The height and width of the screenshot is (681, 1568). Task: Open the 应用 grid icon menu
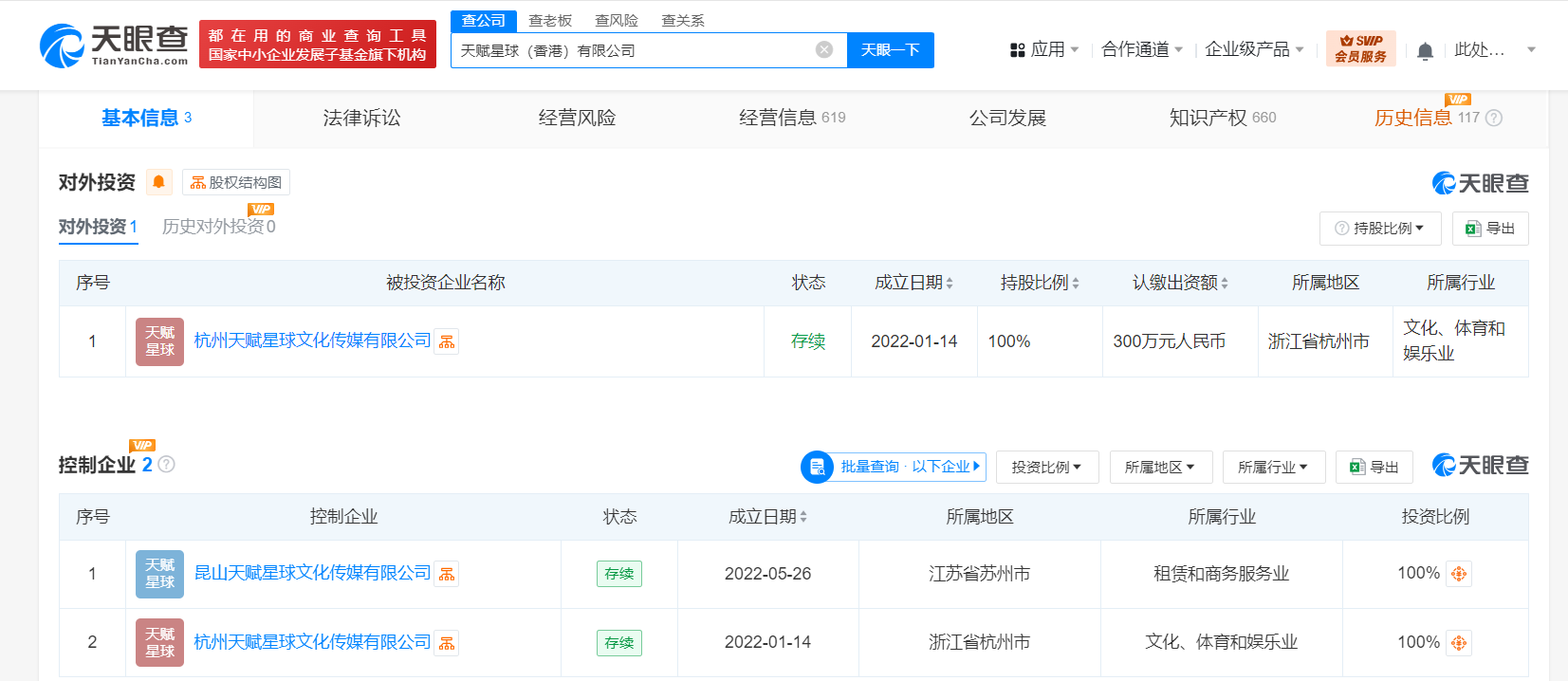(1018, 49)
